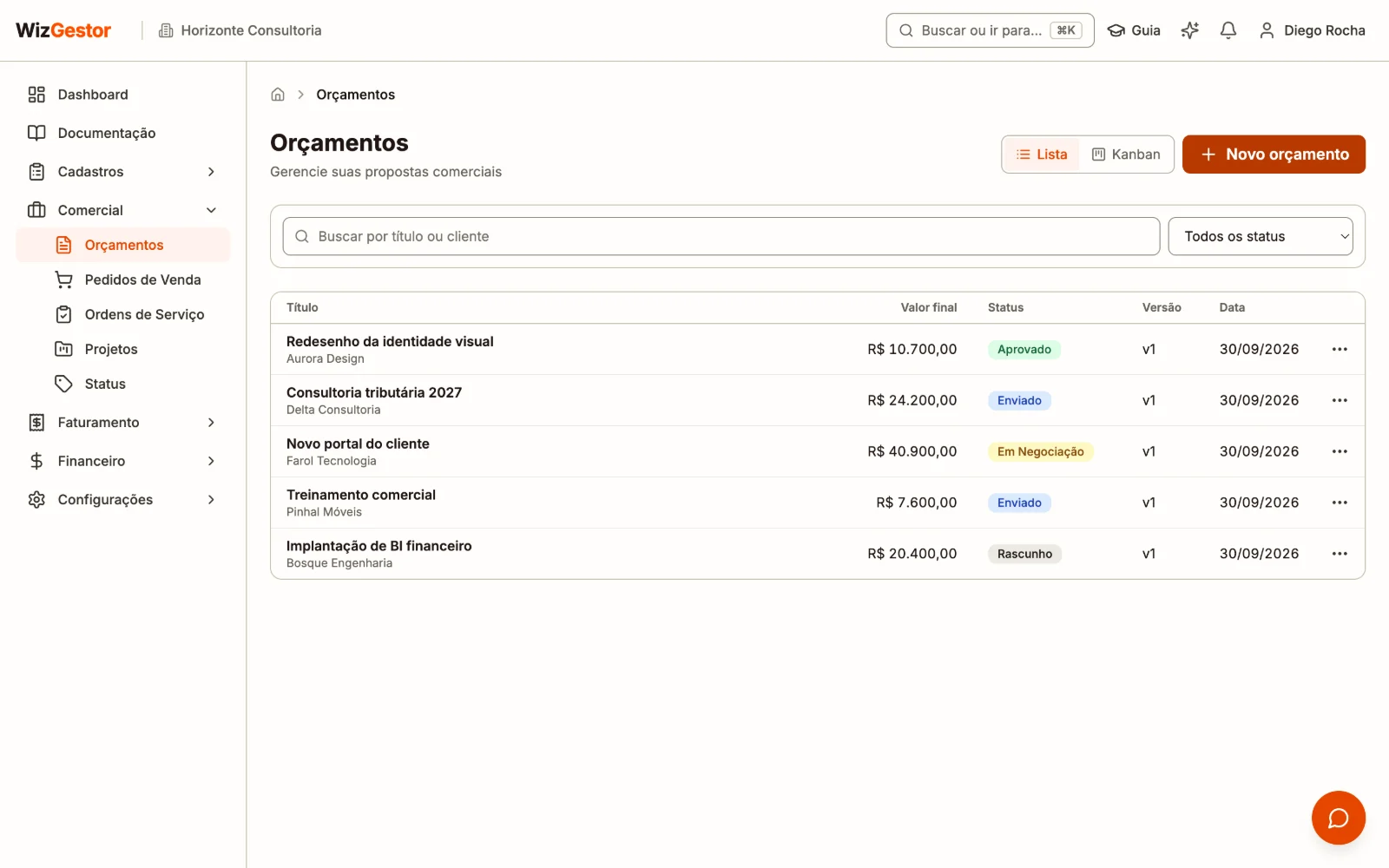Open actions menu for Treinamento comercial
1389x868 pixels.
pos(1340,503)
